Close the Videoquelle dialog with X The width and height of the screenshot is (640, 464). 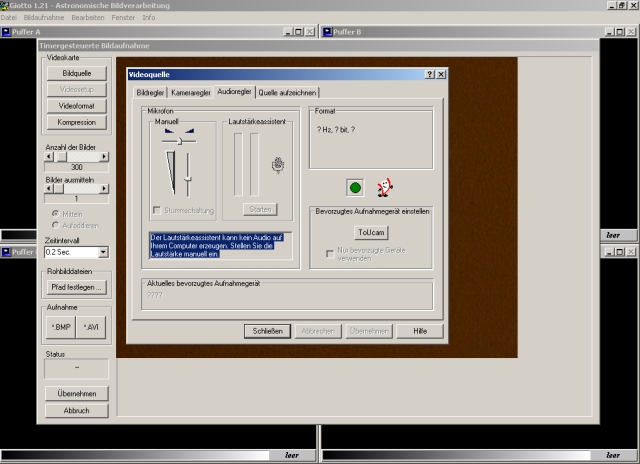coord(441,75)
